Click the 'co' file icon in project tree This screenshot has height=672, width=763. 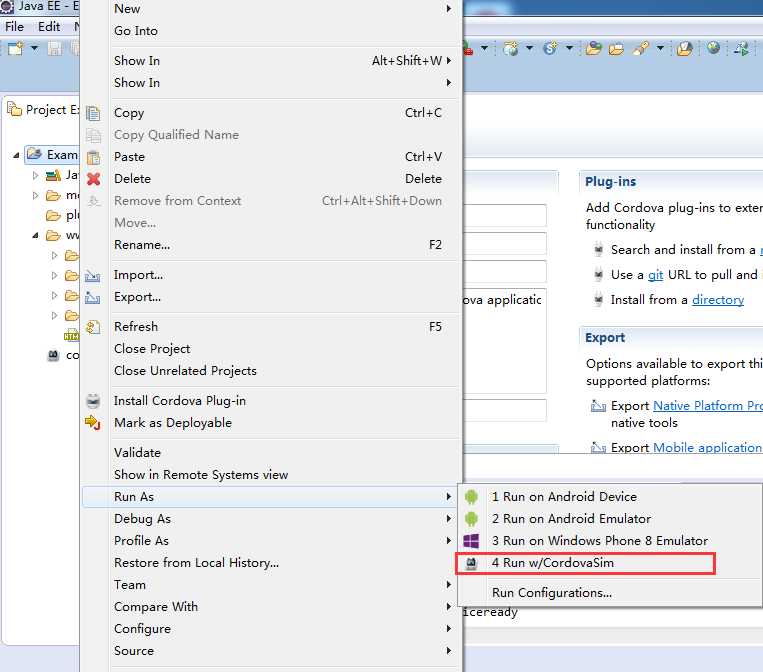(53, 356)
